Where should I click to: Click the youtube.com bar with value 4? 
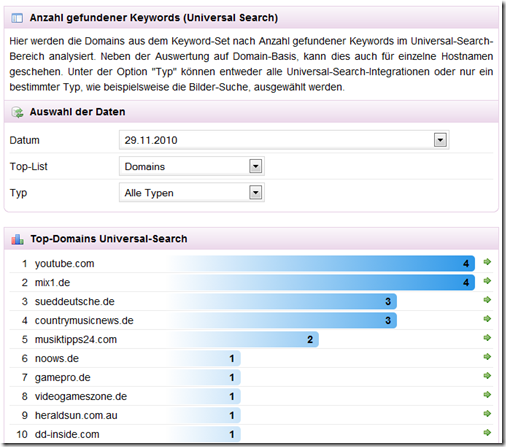point(322,263)
